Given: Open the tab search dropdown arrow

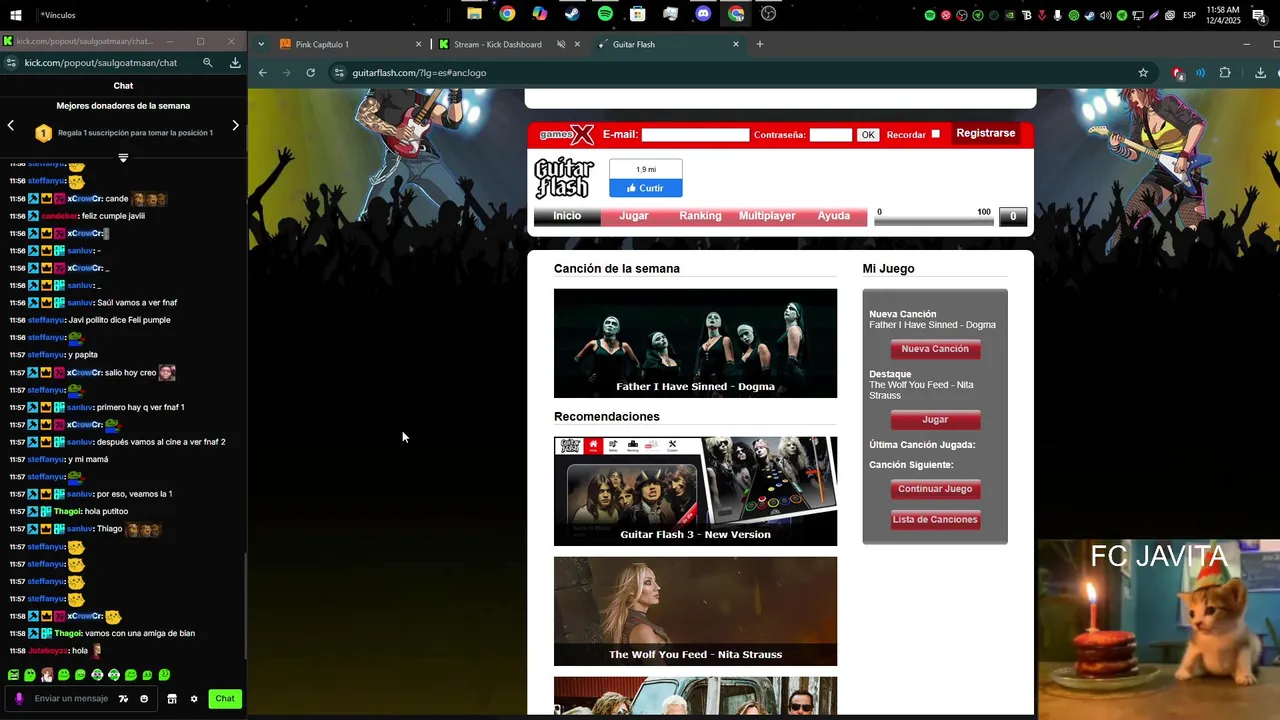Looking at the screenshot, I should [261, 44].
